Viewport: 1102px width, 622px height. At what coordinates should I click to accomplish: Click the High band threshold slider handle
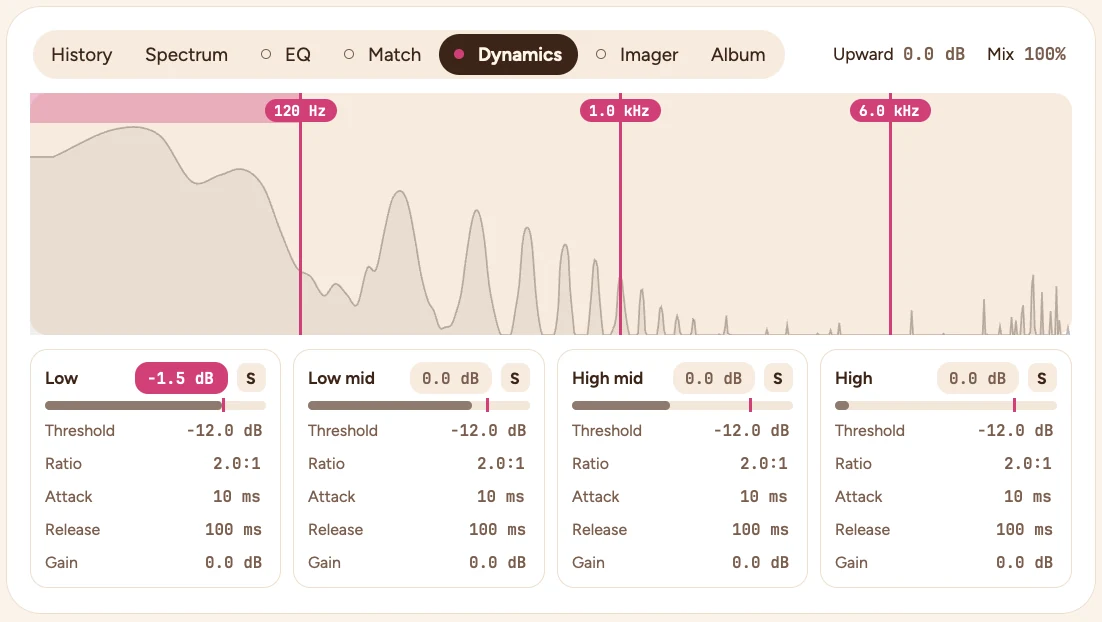point(1014,405)
